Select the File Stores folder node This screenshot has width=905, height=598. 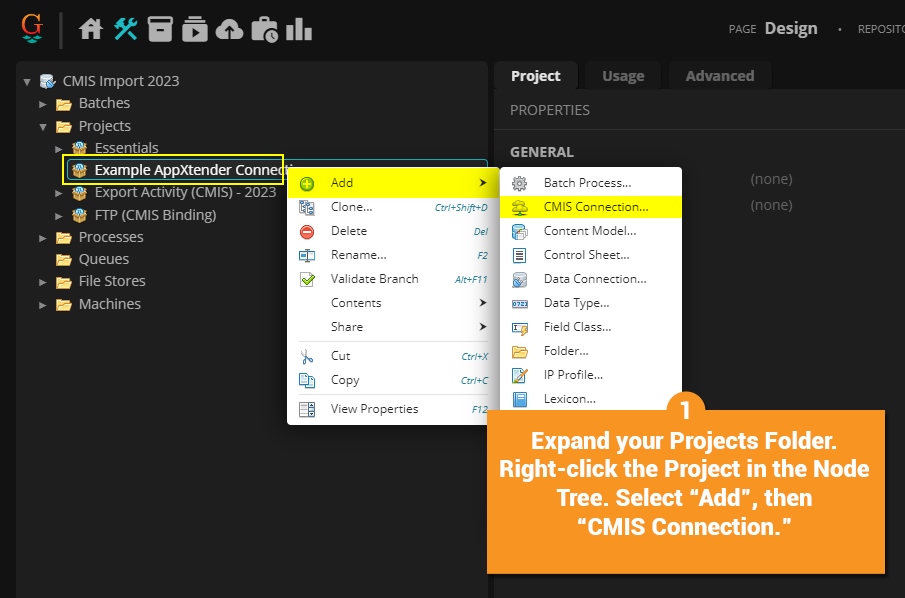click(112, 281)
